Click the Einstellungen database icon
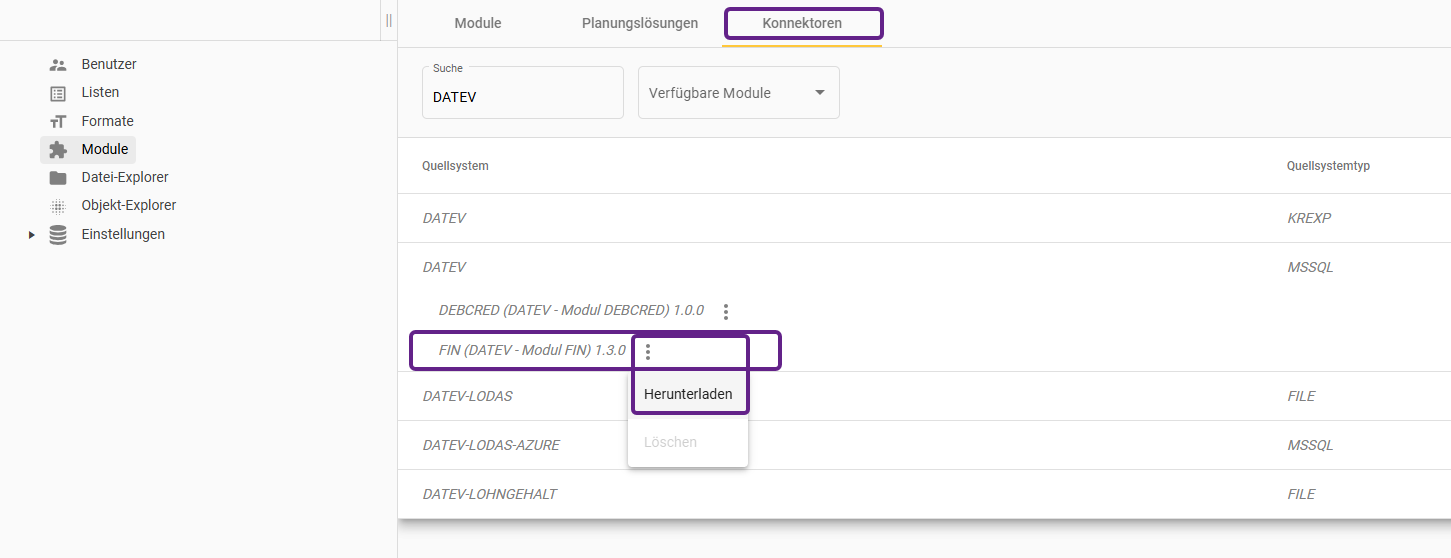The image size is (1451, 558). pyautogui.click(x=58, y=235)
